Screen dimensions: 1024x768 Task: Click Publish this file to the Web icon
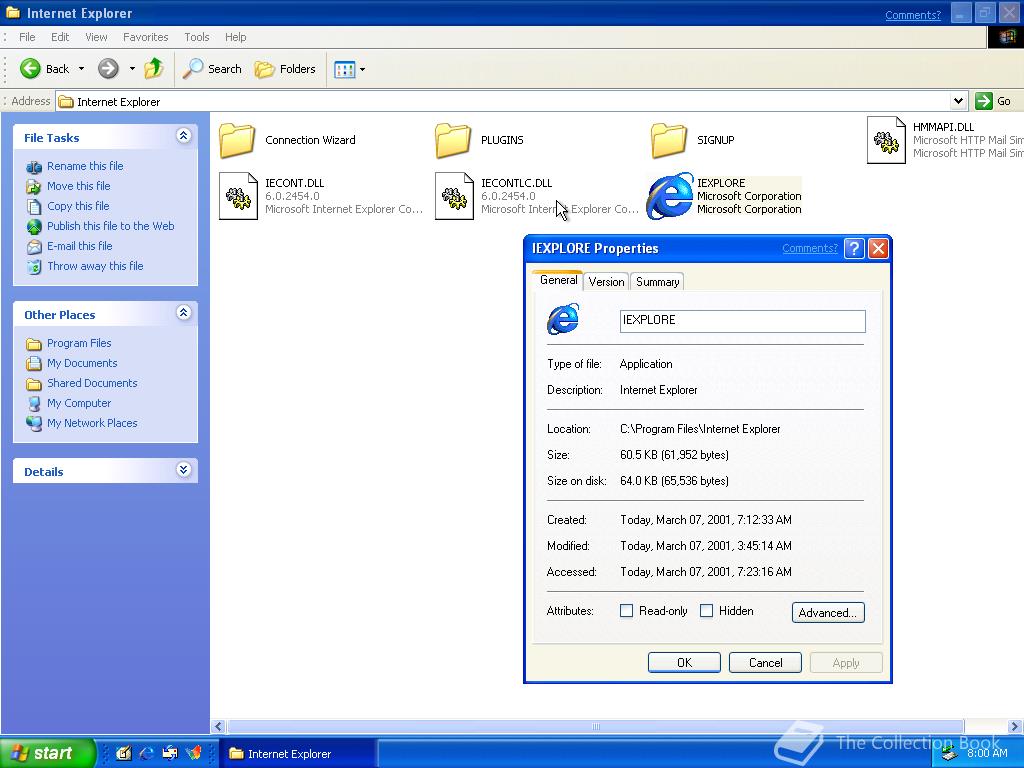[34, 227]
